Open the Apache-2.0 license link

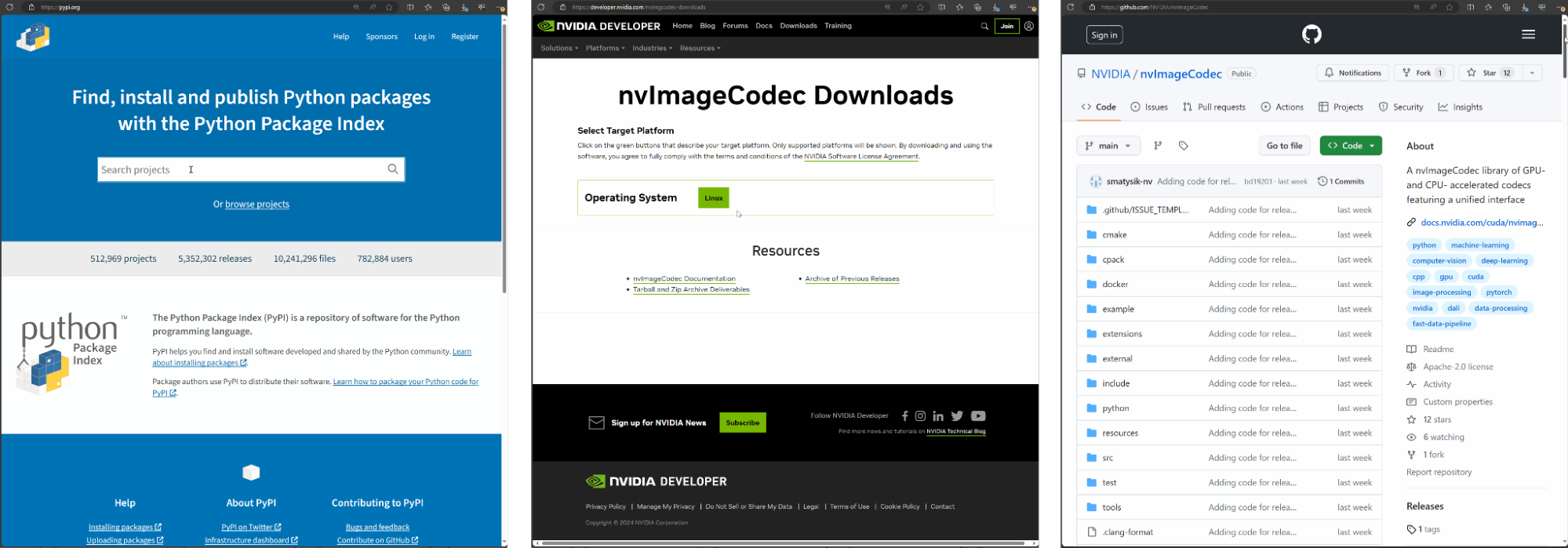click(1458, 367)
